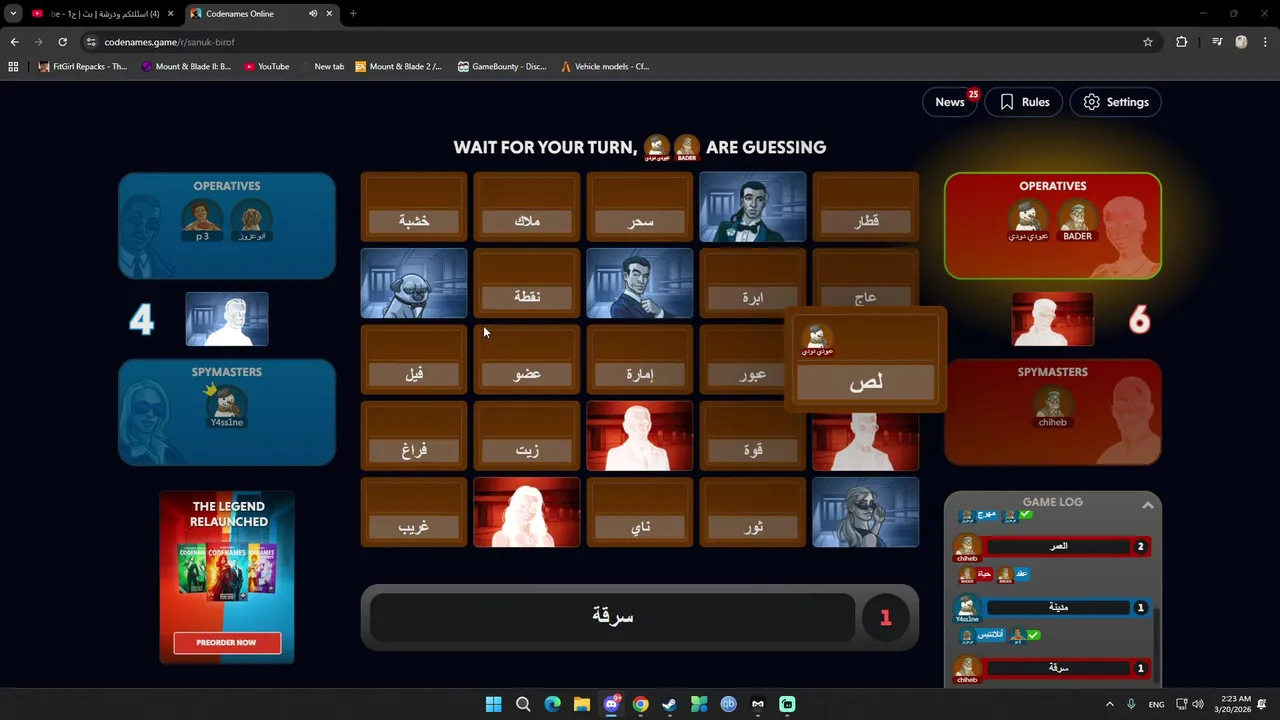Open the GameBounty Discord bookmark
1280x720 pixels.
[501, 67]
